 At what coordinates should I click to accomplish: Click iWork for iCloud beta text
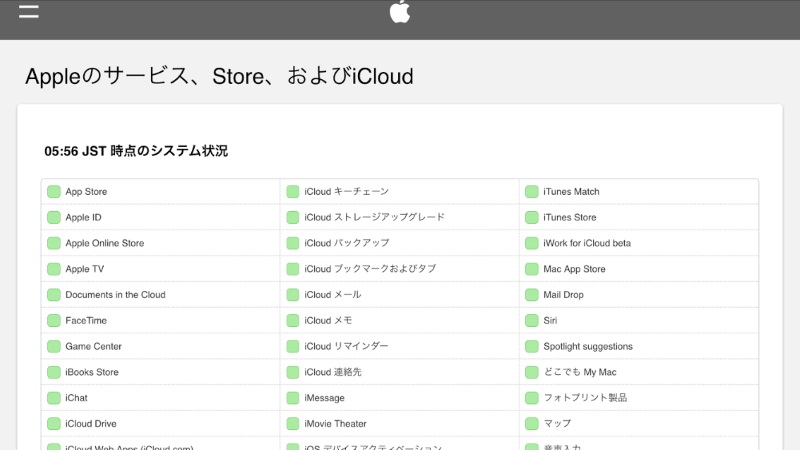(587, 243)
